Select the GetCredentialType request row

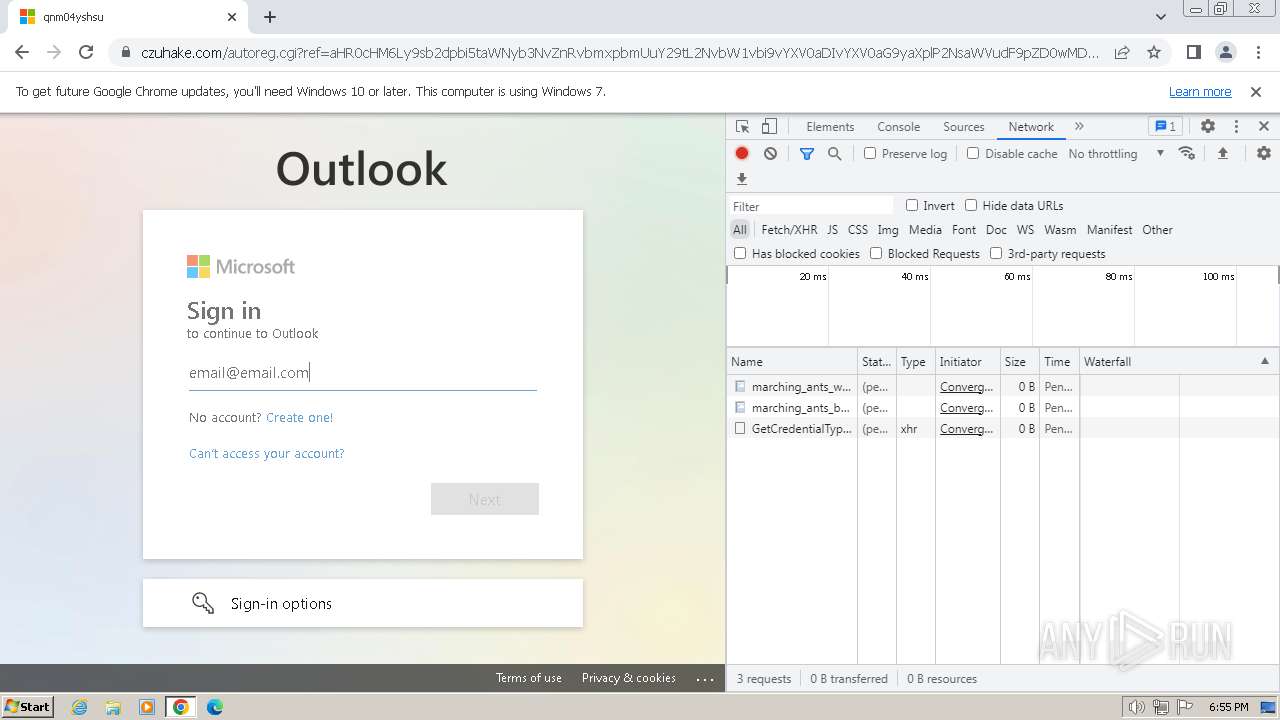click(1003, 429)
